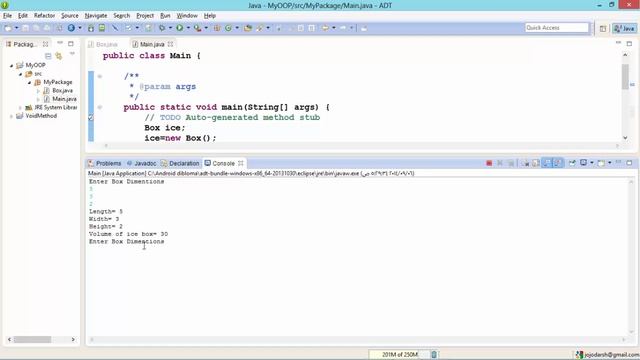The height and width of the screenshot is (360, 640).
Task: Open the Package Explorer view menu arrow
Action: [x=72, y=54]
